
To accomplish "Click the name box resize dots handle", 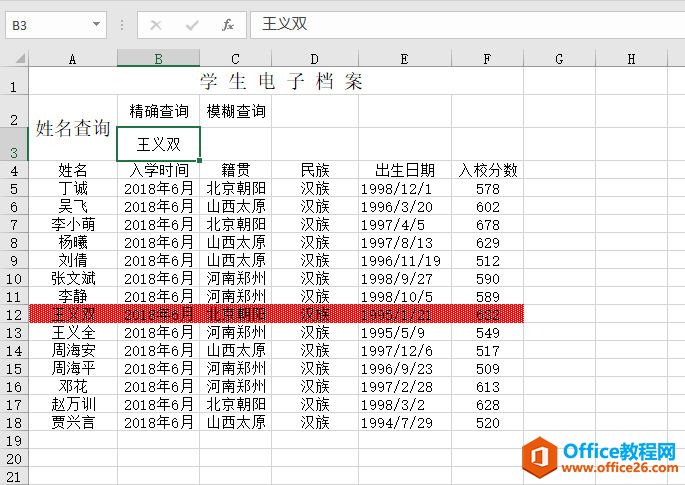I will pos(122,24).
